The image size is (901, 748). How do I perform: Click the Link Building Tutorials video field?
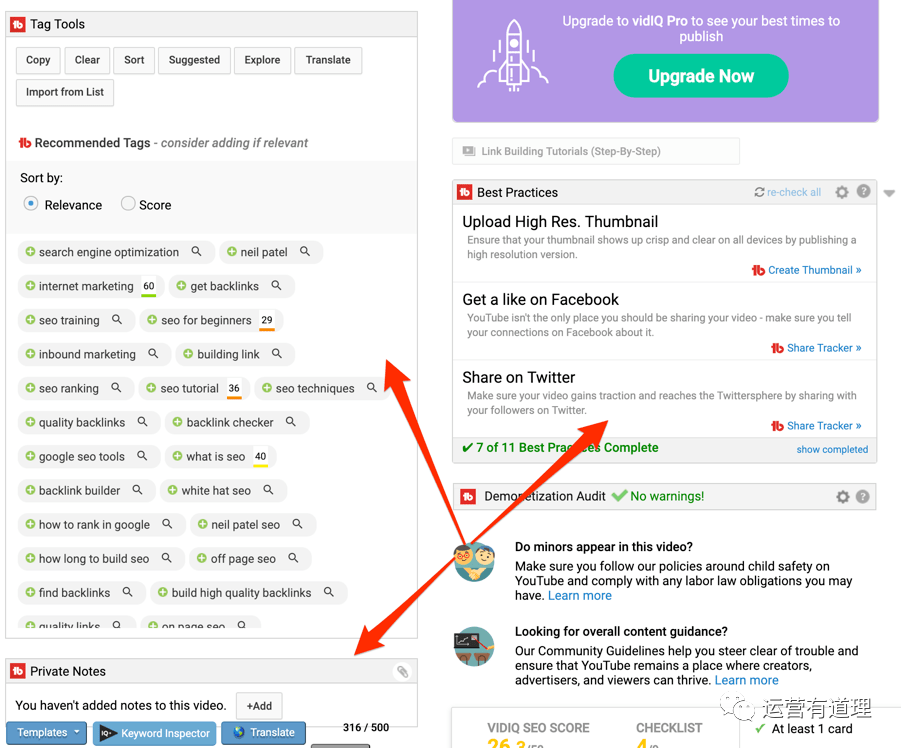(x=595, y=151)
